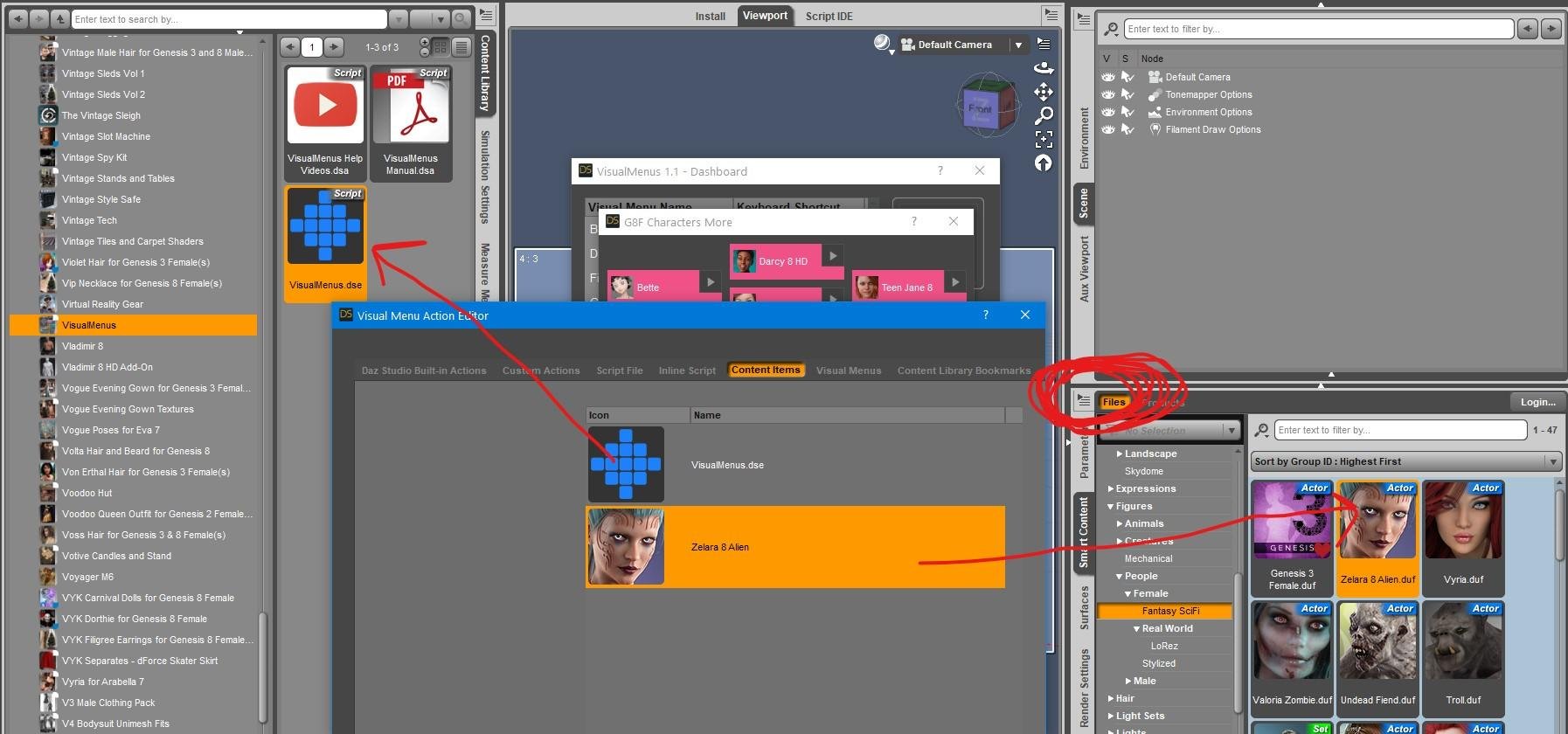Open the Visual Menus tab in Action Editor
This screenshot has height=734, width=1568.
coord(849,370)
